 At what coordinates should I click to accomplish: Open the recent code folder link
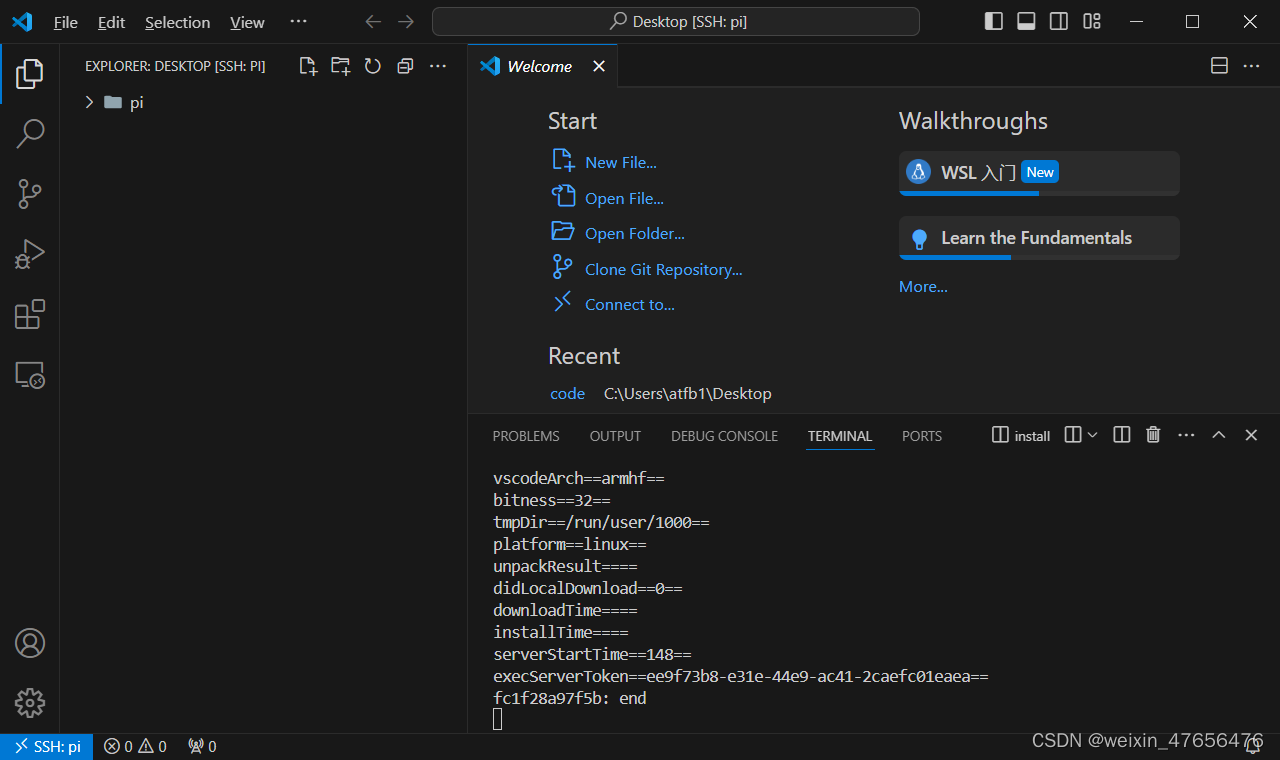[567, 393]
